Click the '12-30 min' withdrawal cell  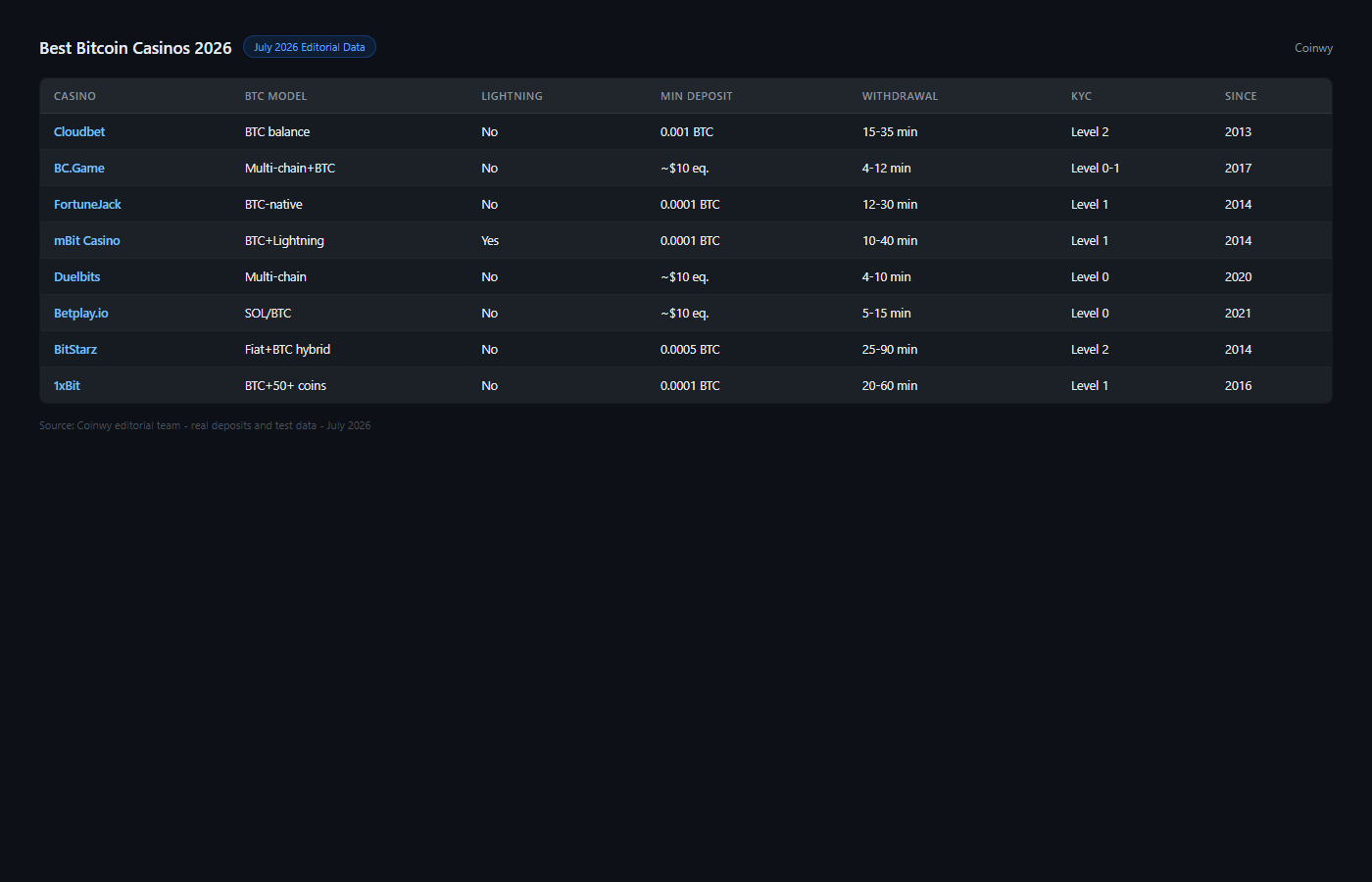[x=890, y=204]
